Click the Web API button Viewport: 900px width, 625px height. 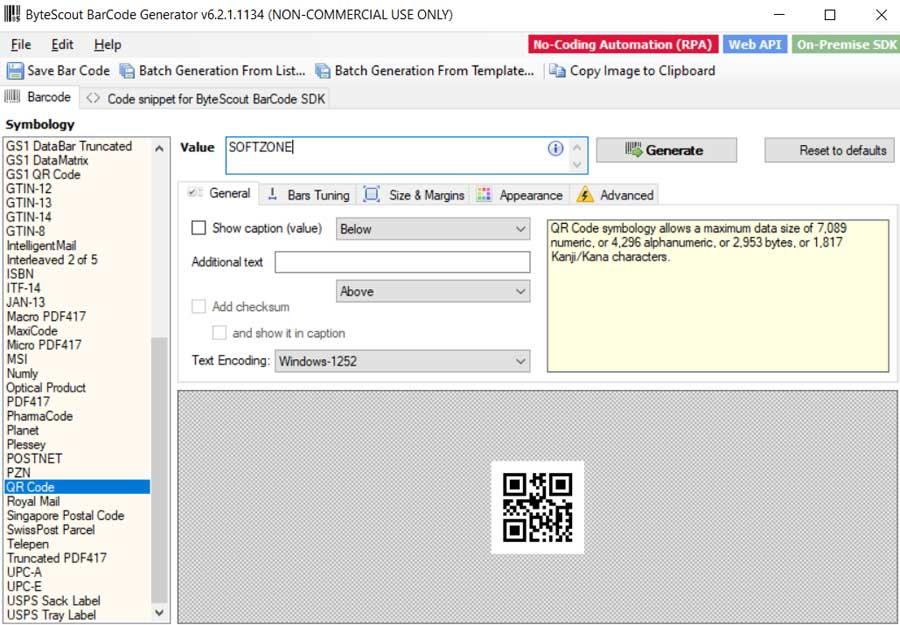pos(755,45)
